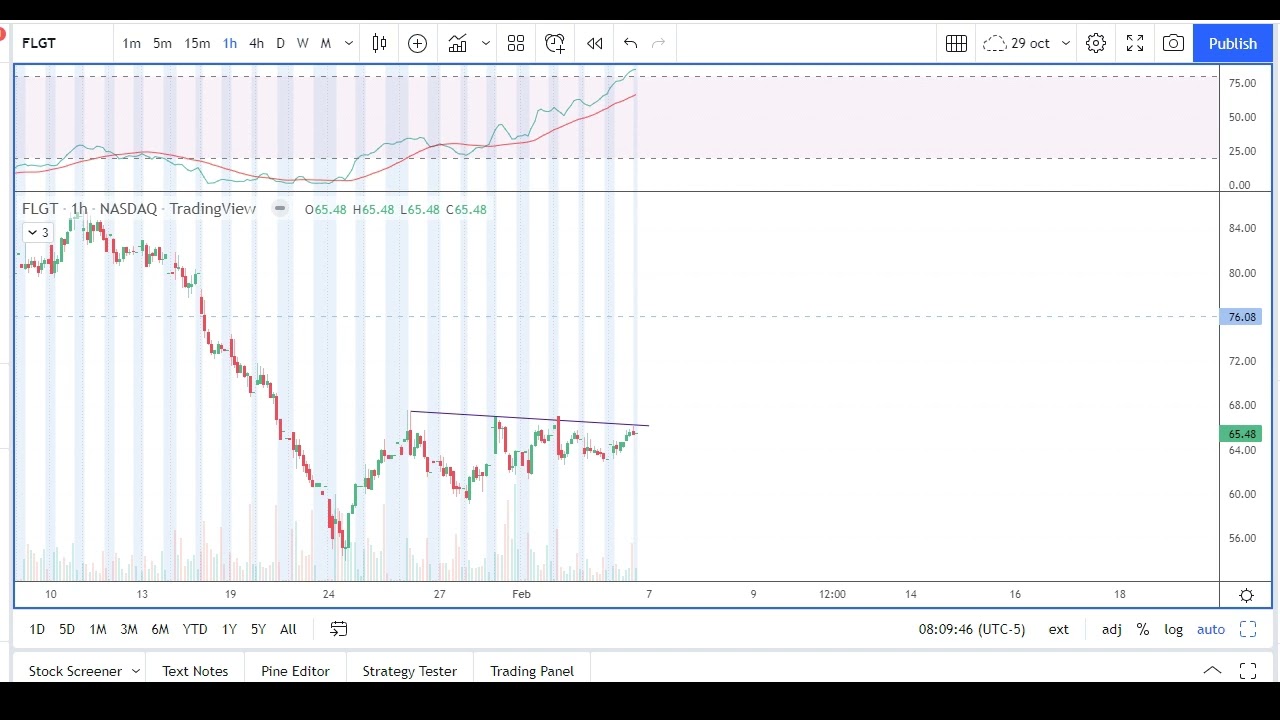Toggle percent scale mode

(1143, 629)
